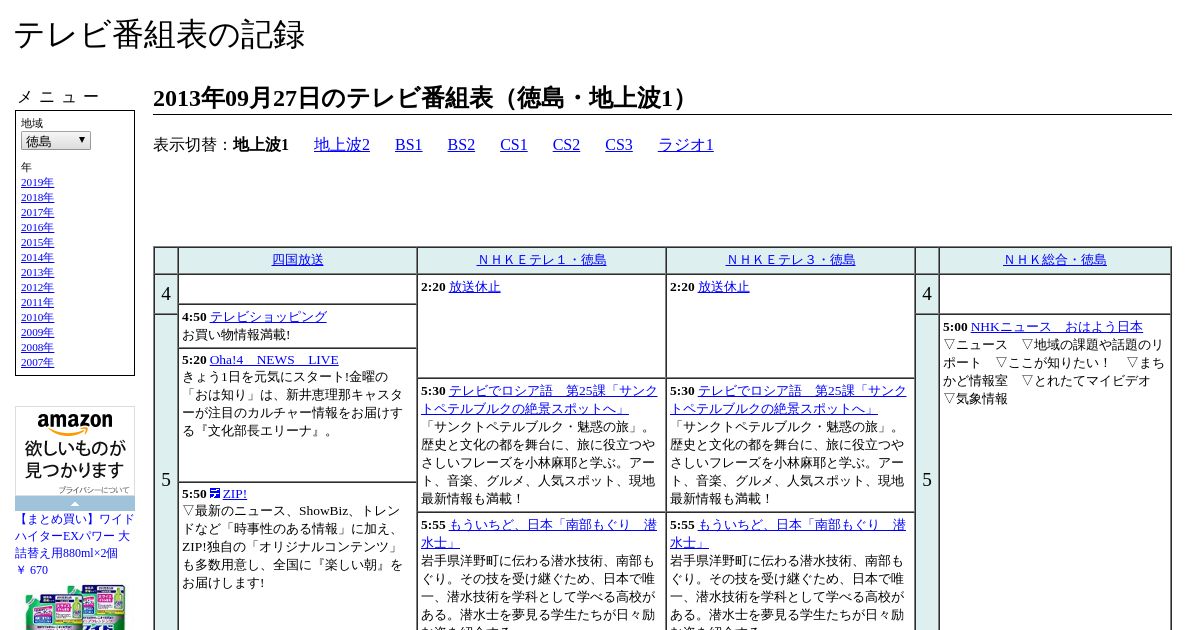Open ＮＨＫＥテレ３・徳島 channel header
The height and width of the screenshot is (630, 1200).
click(791, 260)
